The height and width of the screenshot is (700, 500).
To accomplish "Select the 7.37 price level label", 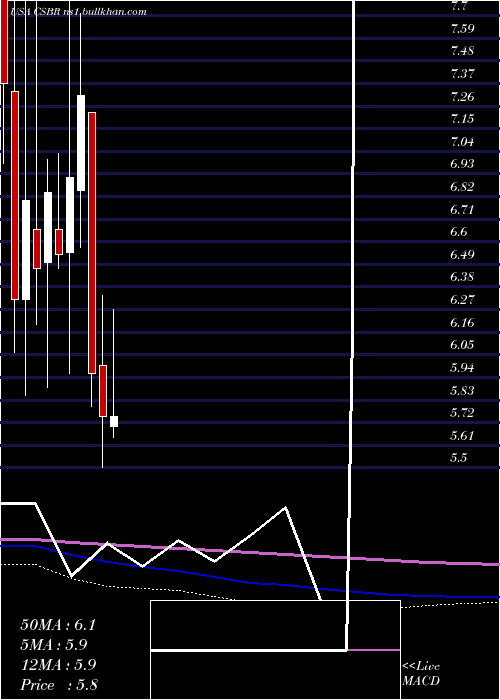I will pos(462,74).
